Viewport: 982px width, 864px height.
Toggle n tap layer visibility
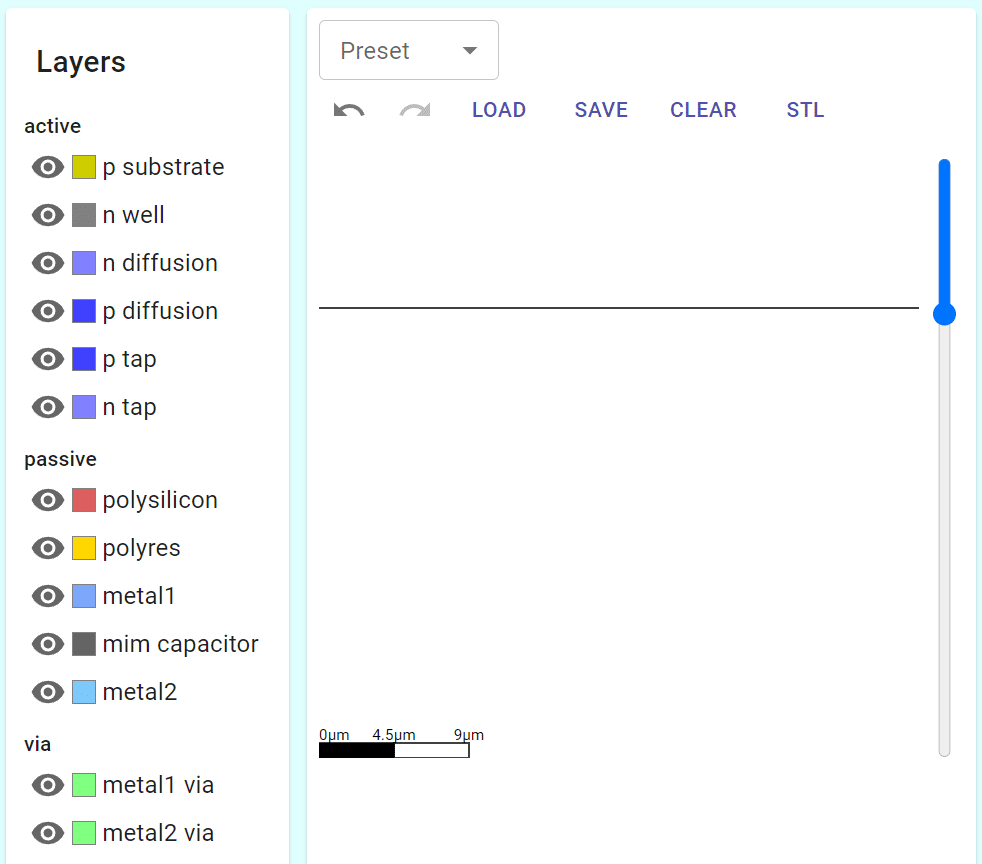pyautogui.click(x=48, y=407)
